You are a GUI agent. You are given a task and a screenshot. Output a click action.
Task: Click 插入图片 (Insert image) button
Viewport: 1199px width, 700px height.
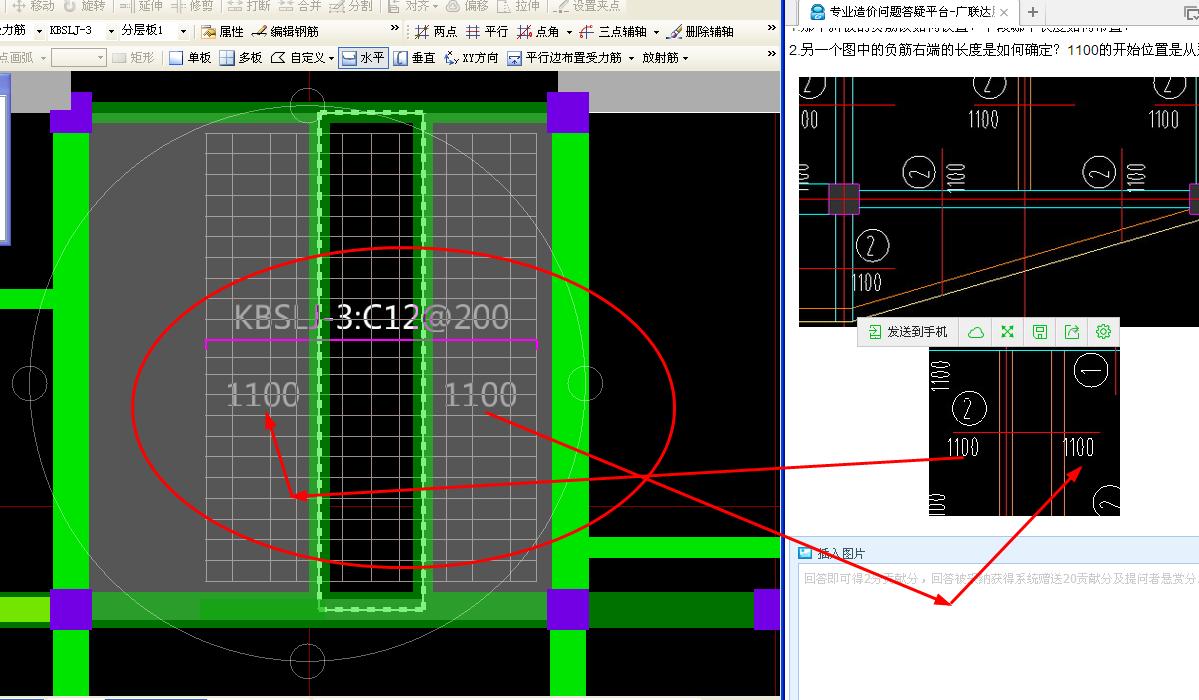click(x=832, y=553)
